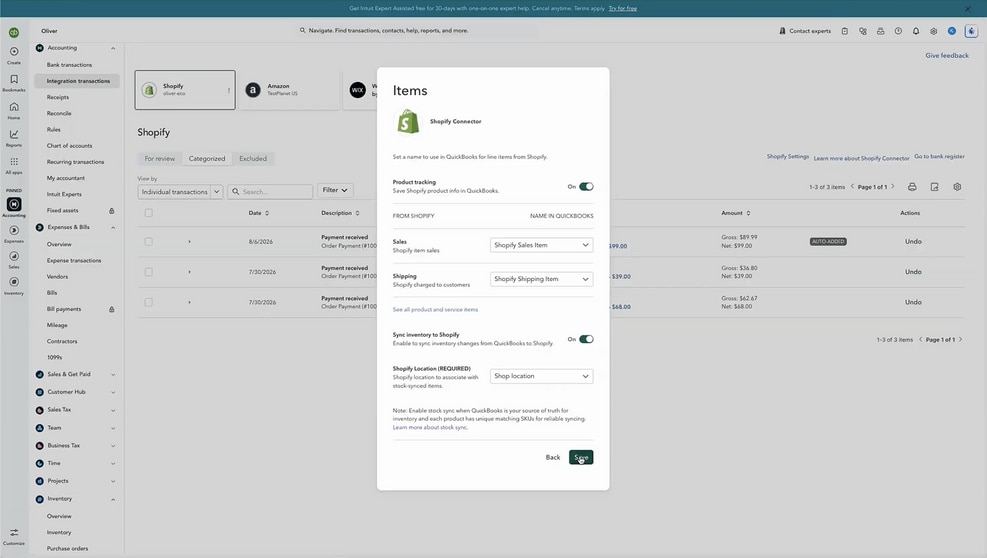The height and width of the screenshot is (558, 987).
Task: Go to Home in left rail
Action: coord(14,107)
